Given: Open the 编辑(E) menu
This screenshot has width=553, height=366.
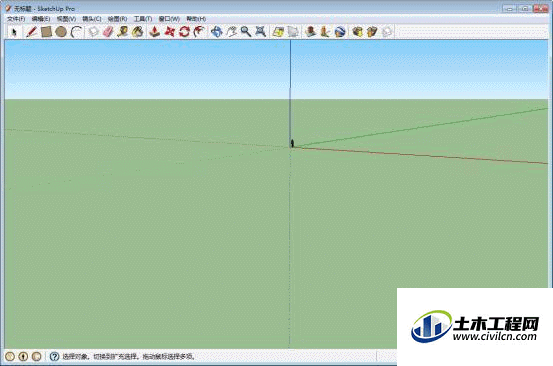Looking at the screenshot, I should click(41, 19).
